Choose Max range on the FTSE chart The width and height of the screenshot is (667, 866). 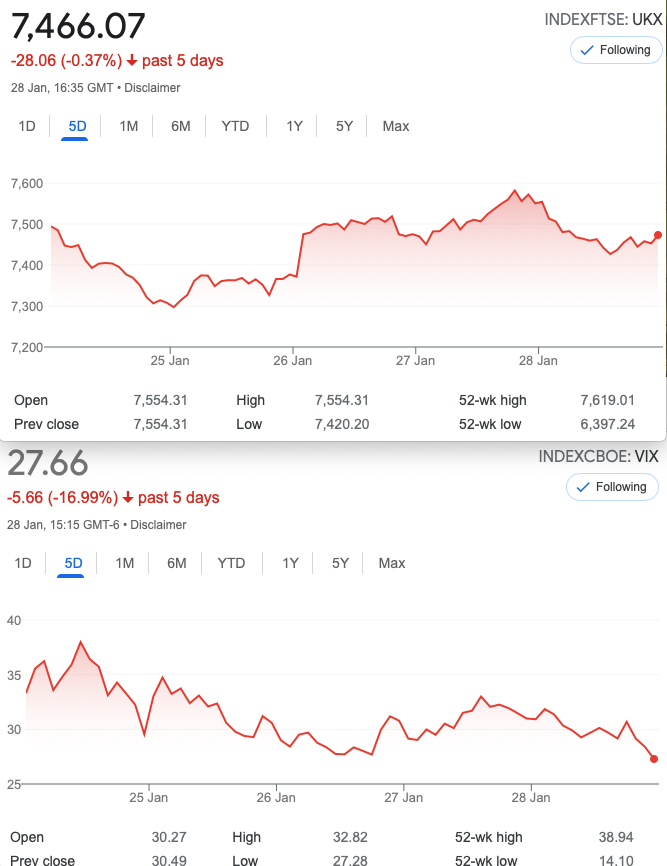396,126
